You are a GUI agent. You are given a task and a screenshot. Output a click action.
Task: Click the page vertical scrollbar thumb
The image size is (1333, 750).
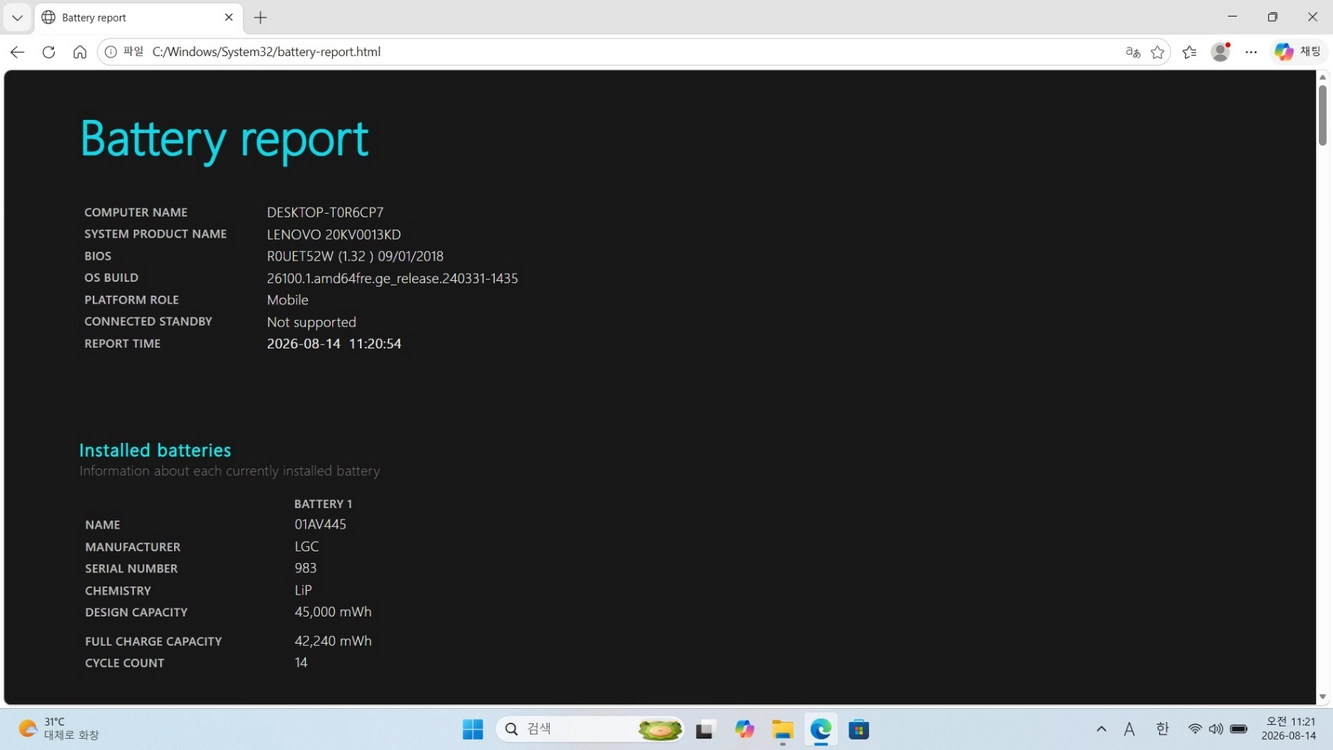[x=1322, y=116]
